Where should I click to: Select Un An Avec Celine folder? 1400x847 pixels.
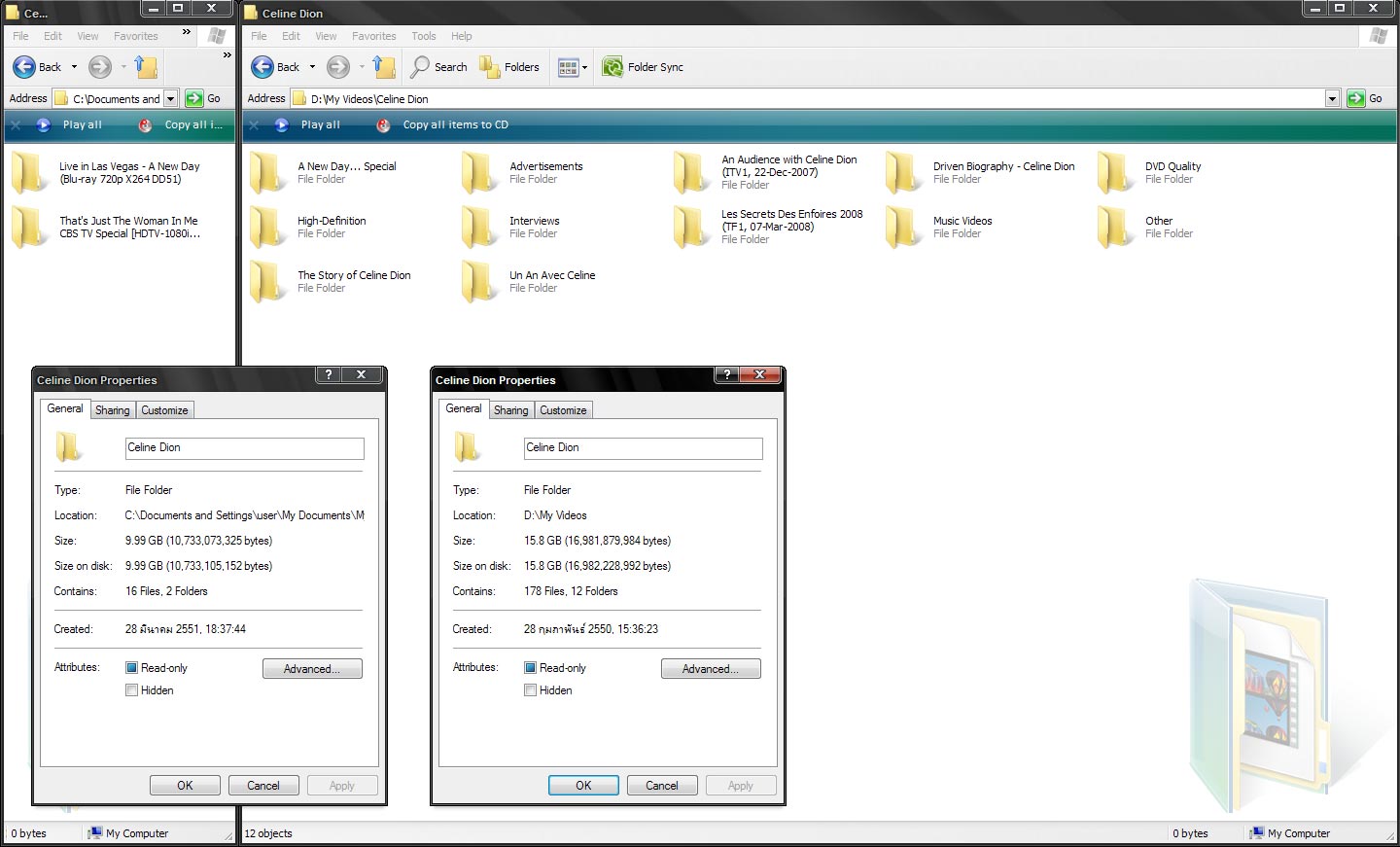tap(529, 281)
